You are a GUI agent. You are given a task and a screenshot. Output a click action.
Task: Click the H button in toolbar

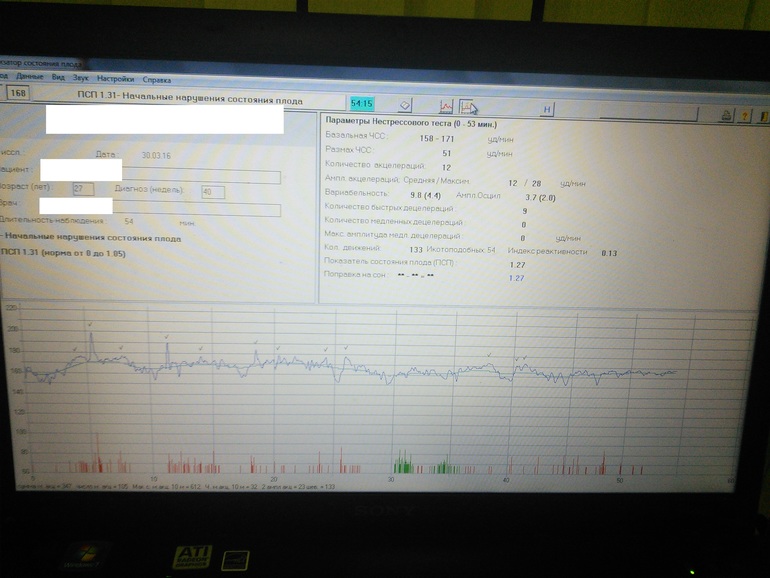coord(547,109)
